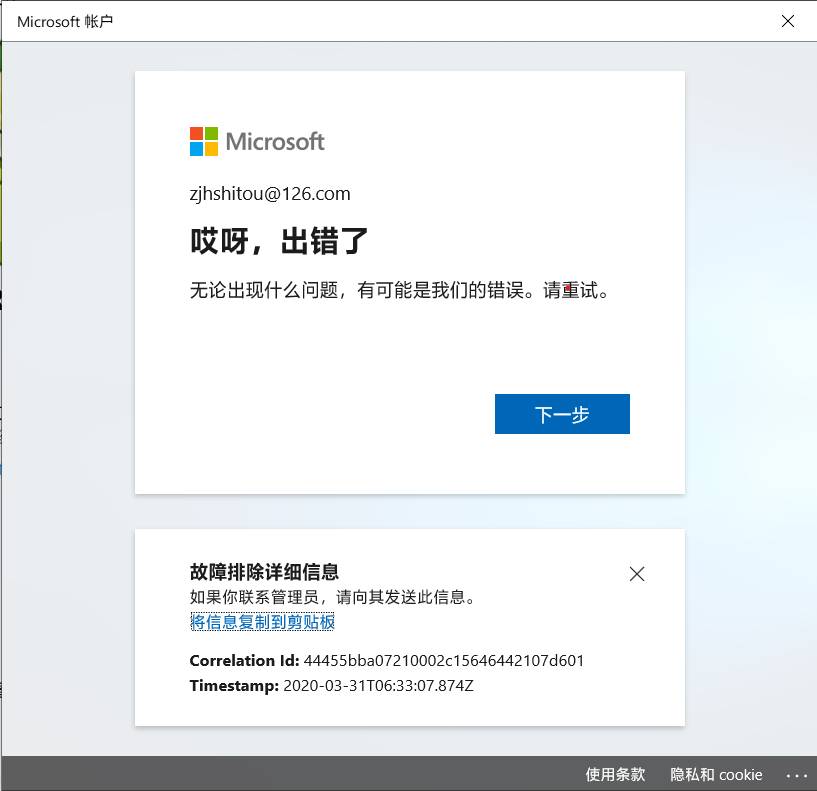Click the 哎呀，出错了 heading
Screen dimensions: 817x791
279,241
